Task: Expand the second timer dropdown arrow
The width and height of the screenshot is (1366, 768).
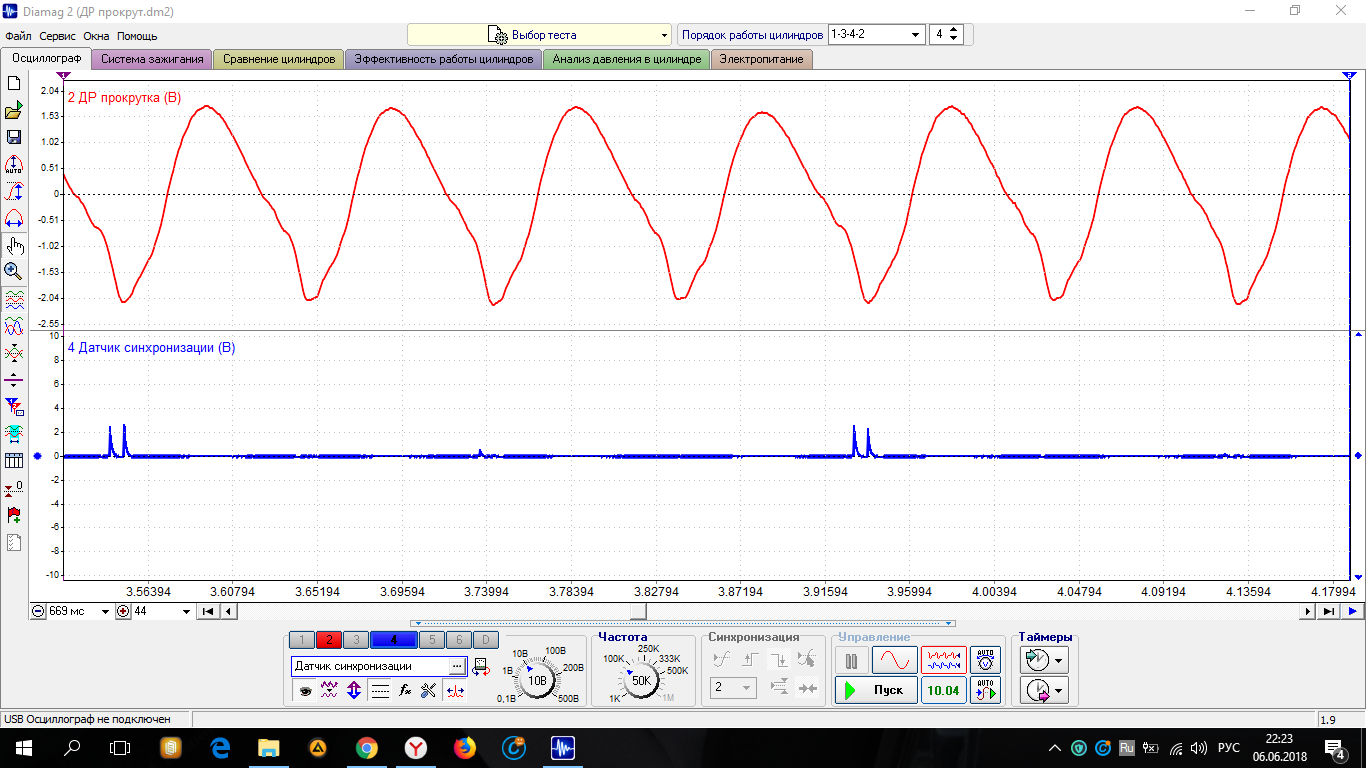Action: [x=1058, y=690]
